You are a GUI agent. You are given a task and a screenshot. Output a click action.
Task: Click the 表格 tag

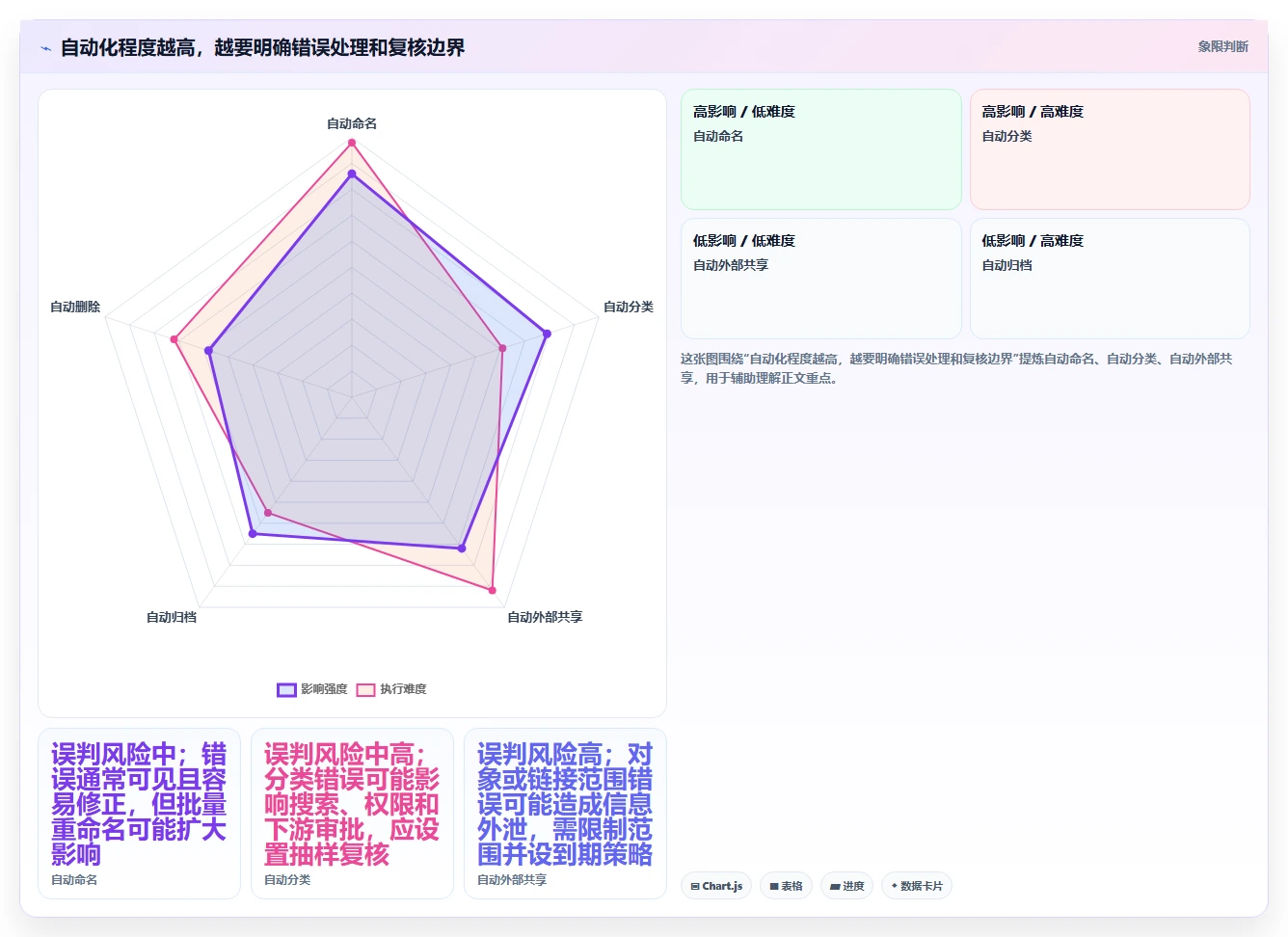point(786,886)
